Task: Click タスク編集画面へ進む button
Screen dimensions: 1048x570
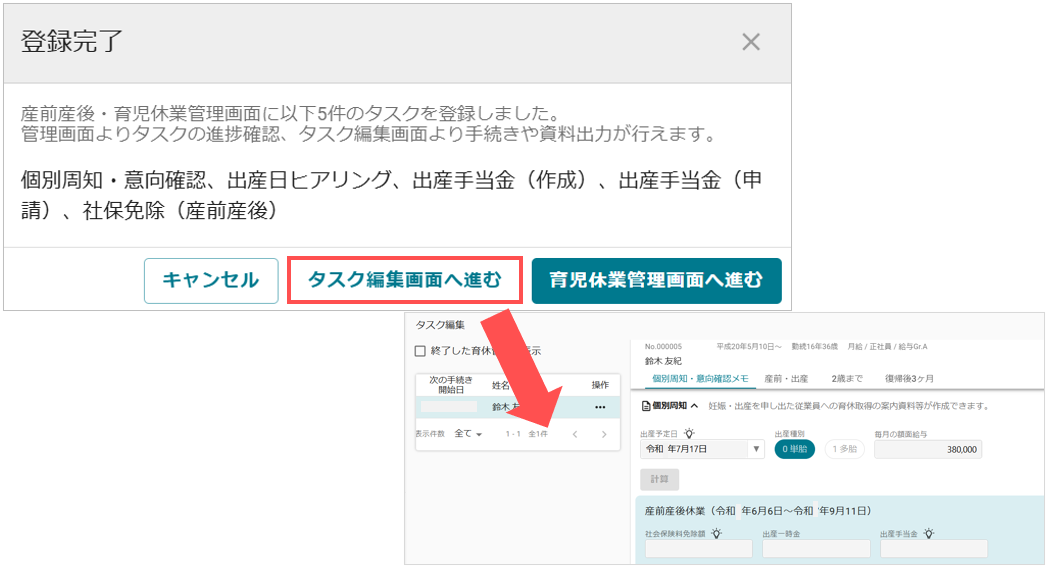Action: point(404,280)
